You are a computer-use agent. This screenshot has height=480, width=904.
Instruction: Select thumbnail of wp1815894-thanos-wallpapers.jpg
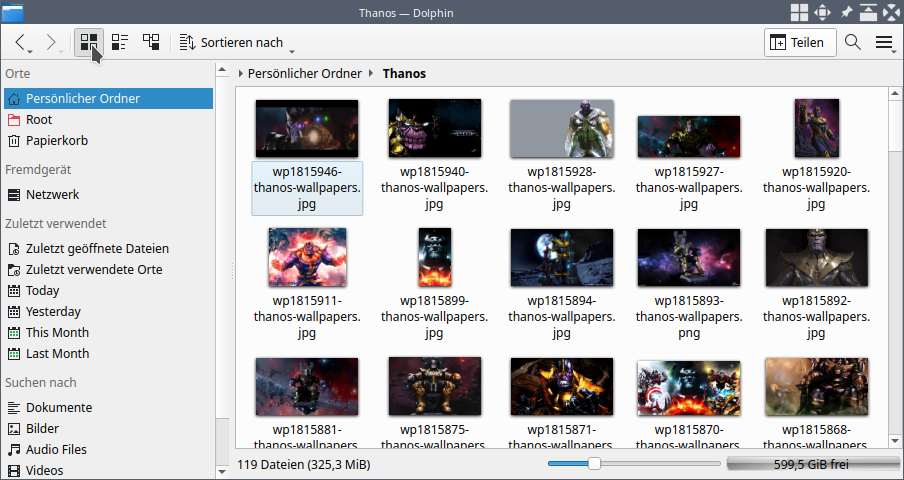tap(562, 258)
